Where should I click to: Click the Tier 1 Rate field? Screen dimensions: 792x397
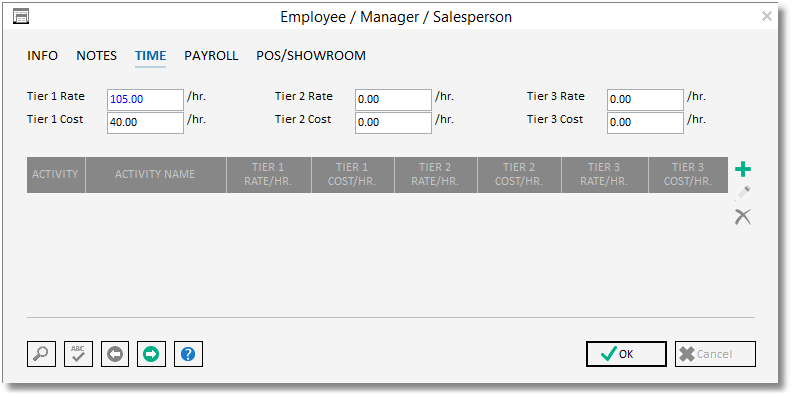[x=145, y=100]
